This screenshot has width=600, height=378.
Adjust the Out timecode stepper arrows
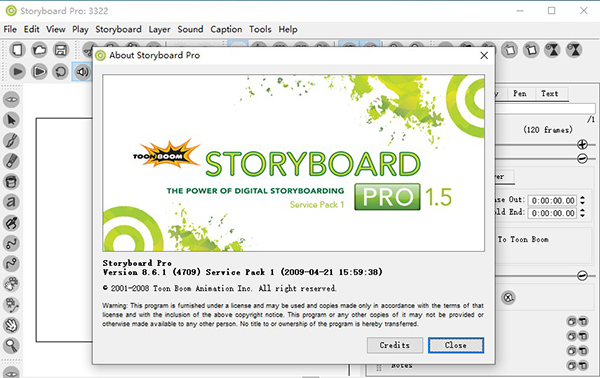pyautogui.click(x=582, y=200)
